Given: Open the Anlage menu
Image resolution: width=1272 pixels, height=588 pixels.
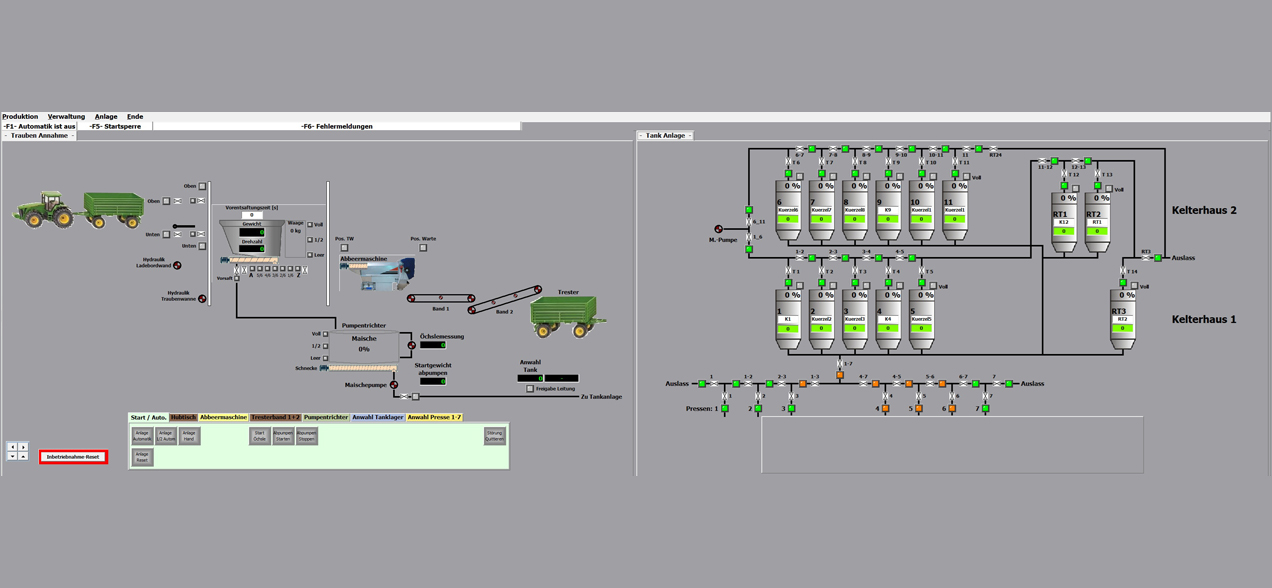Looking at the screenshot, I should pyautogui.click(x=106, y=117).
